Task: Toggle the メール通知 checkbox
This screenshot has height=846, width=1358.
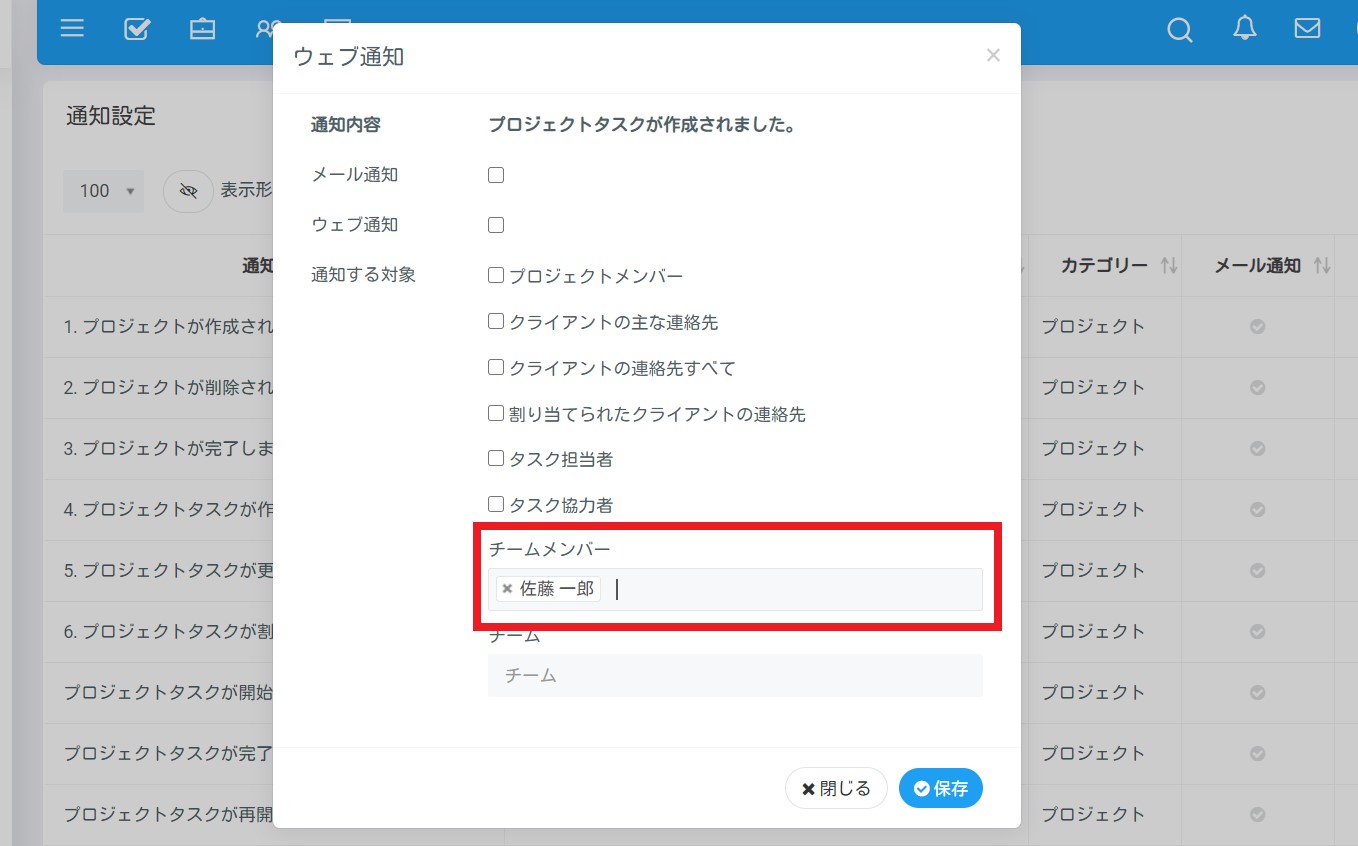Action: point(496,175)
